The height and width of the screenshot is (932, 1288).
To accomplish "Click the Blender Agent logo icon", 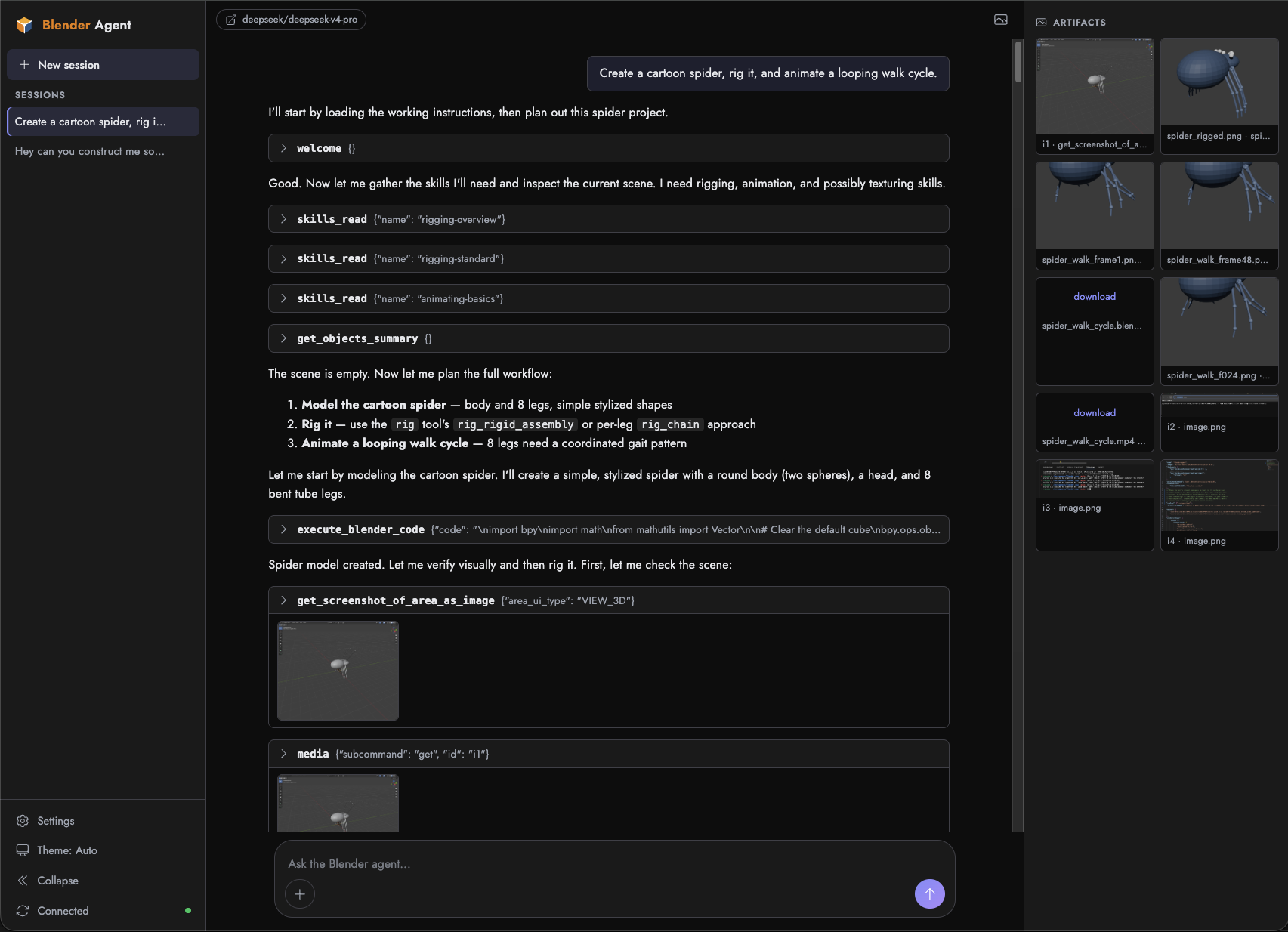I will click(x=24, y=25).
